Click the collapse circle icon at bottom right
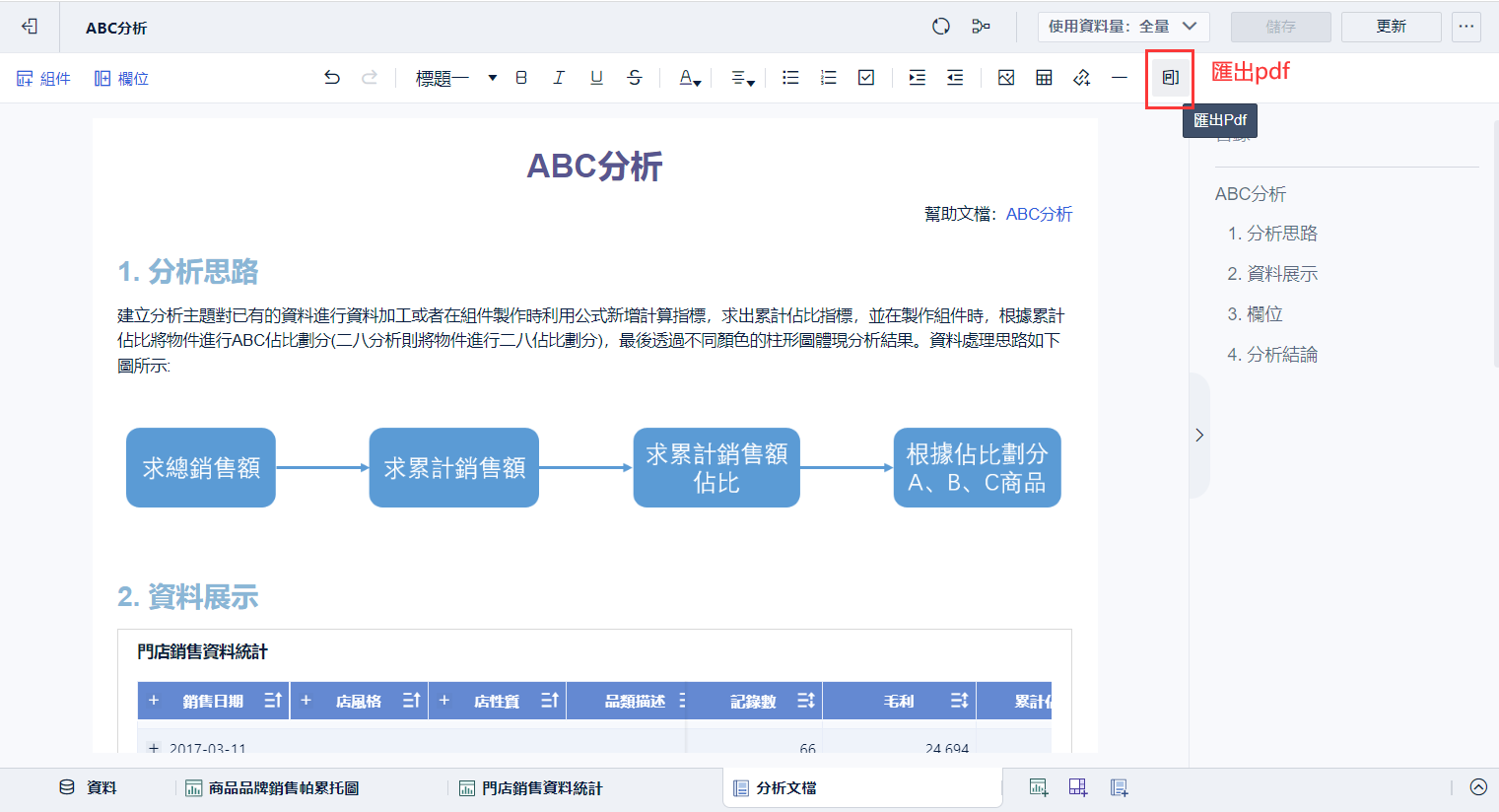1499x812 pixels. pyautogui.click(x=1478, y=786)
